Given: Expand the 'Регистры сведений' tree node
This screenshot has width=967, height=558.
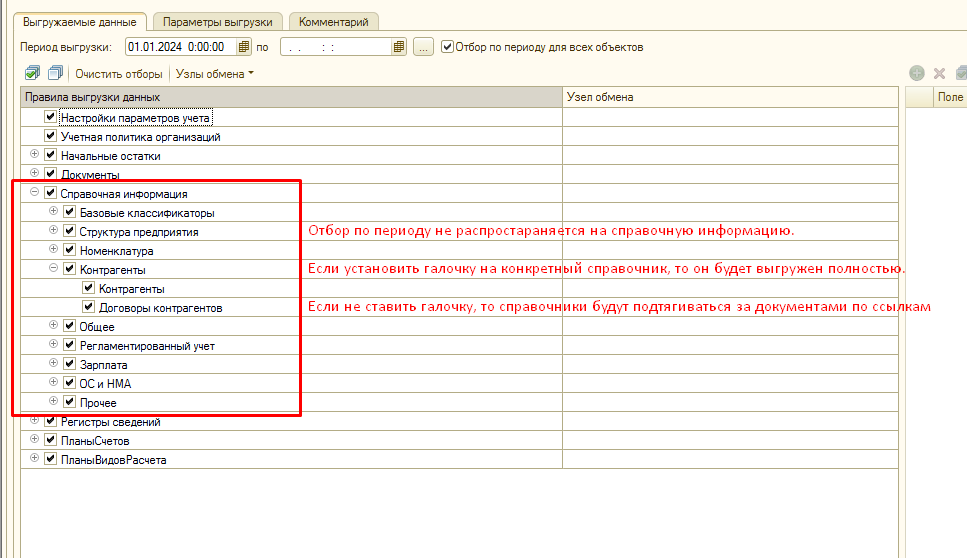Looking at the screenshot, I should [x=35, y=421].
